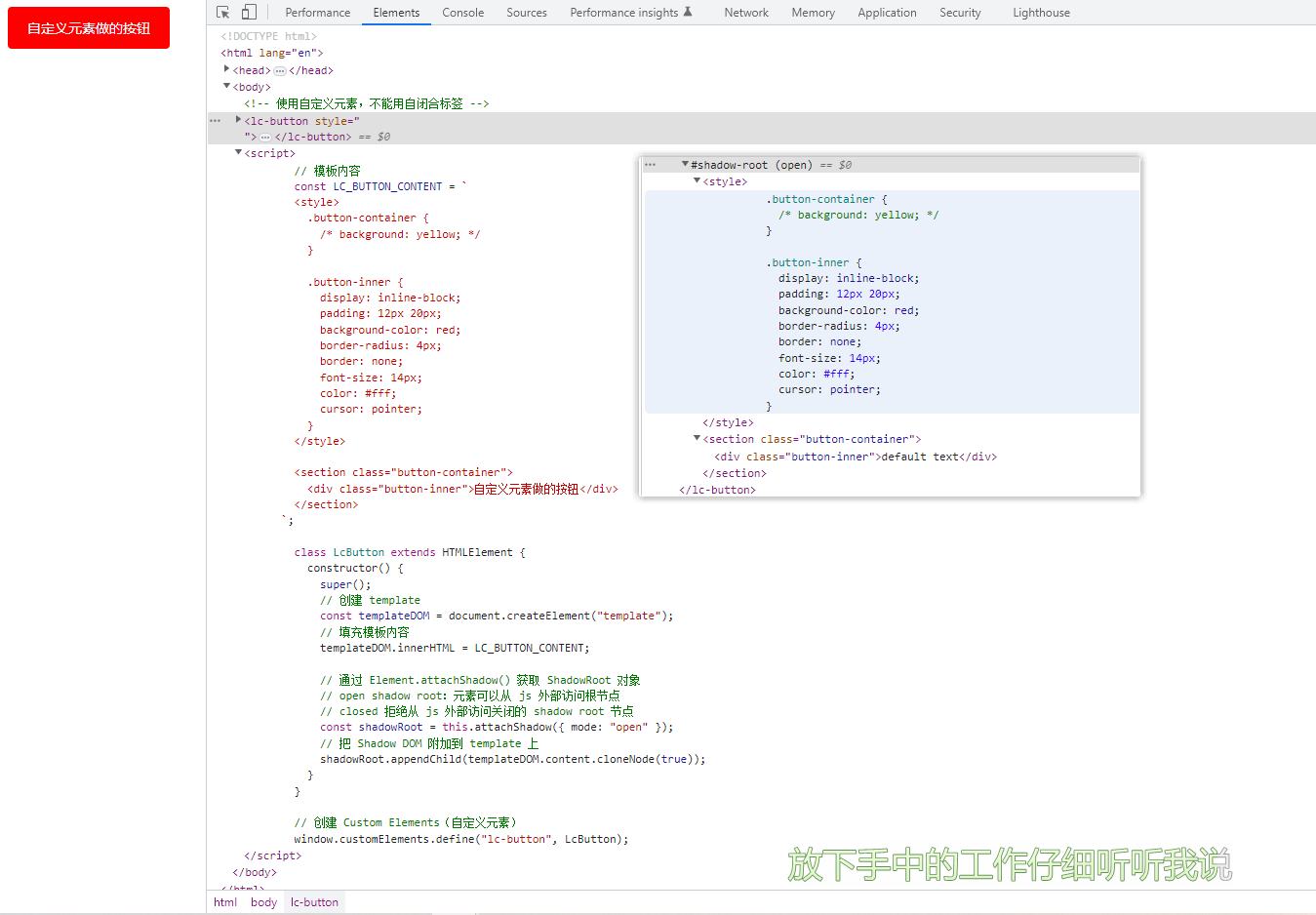The image size is (1316, 915).
Task: Click the 模板内容 comment in the script
Action: 328,171
